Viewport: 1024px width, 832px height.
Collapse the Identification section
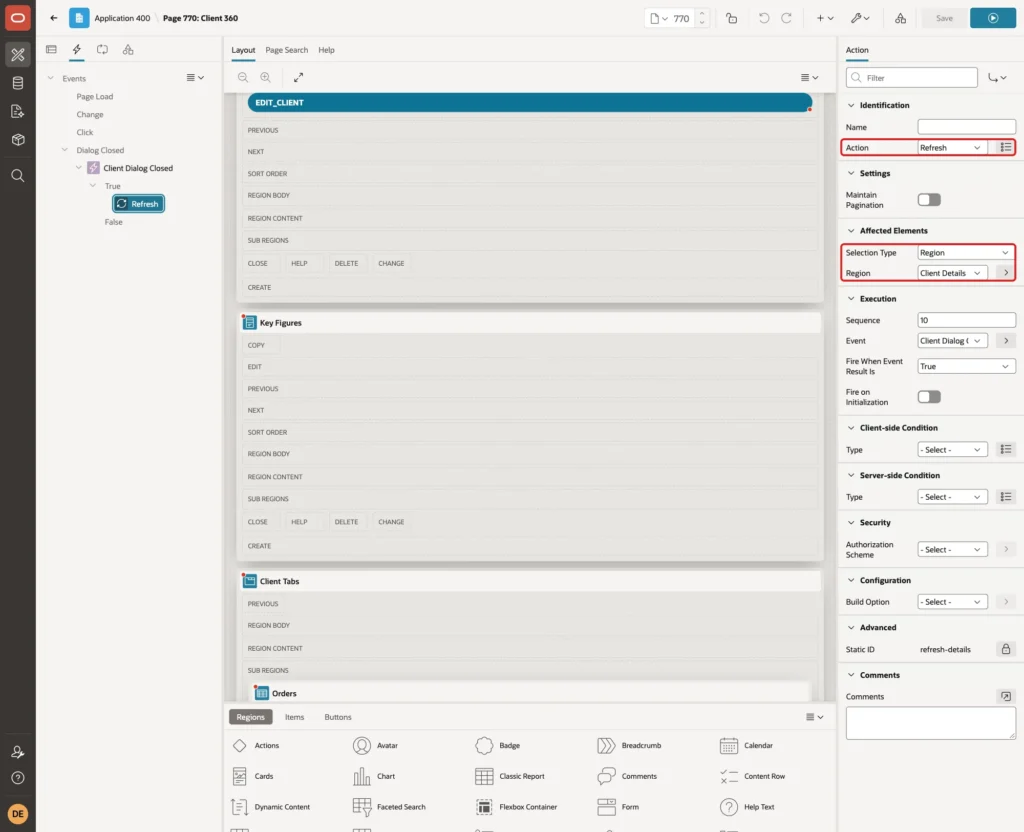850,105
